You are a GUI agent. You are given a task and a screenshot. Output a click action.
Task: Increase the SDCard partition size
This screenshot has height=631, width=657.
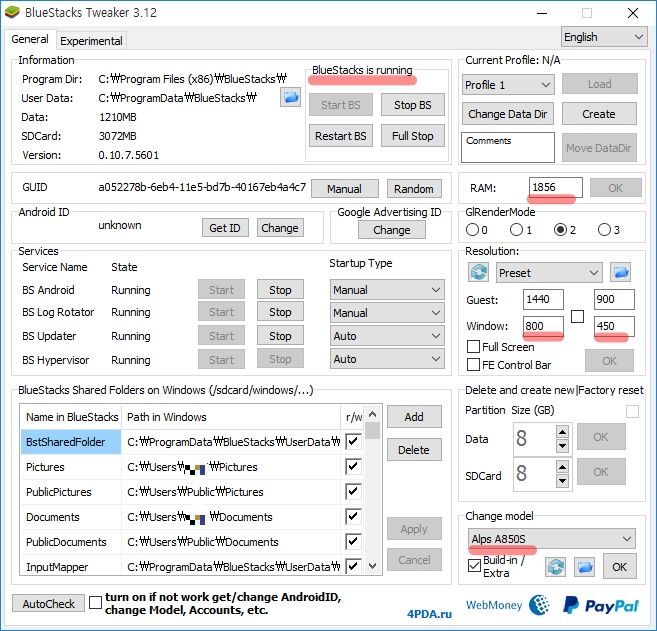click(x=562, y=466)
